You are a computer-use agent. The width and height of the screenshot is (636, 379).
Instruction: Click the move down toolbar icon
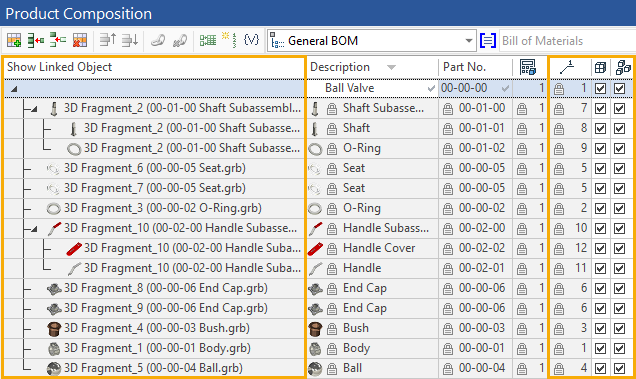[130, 40]
